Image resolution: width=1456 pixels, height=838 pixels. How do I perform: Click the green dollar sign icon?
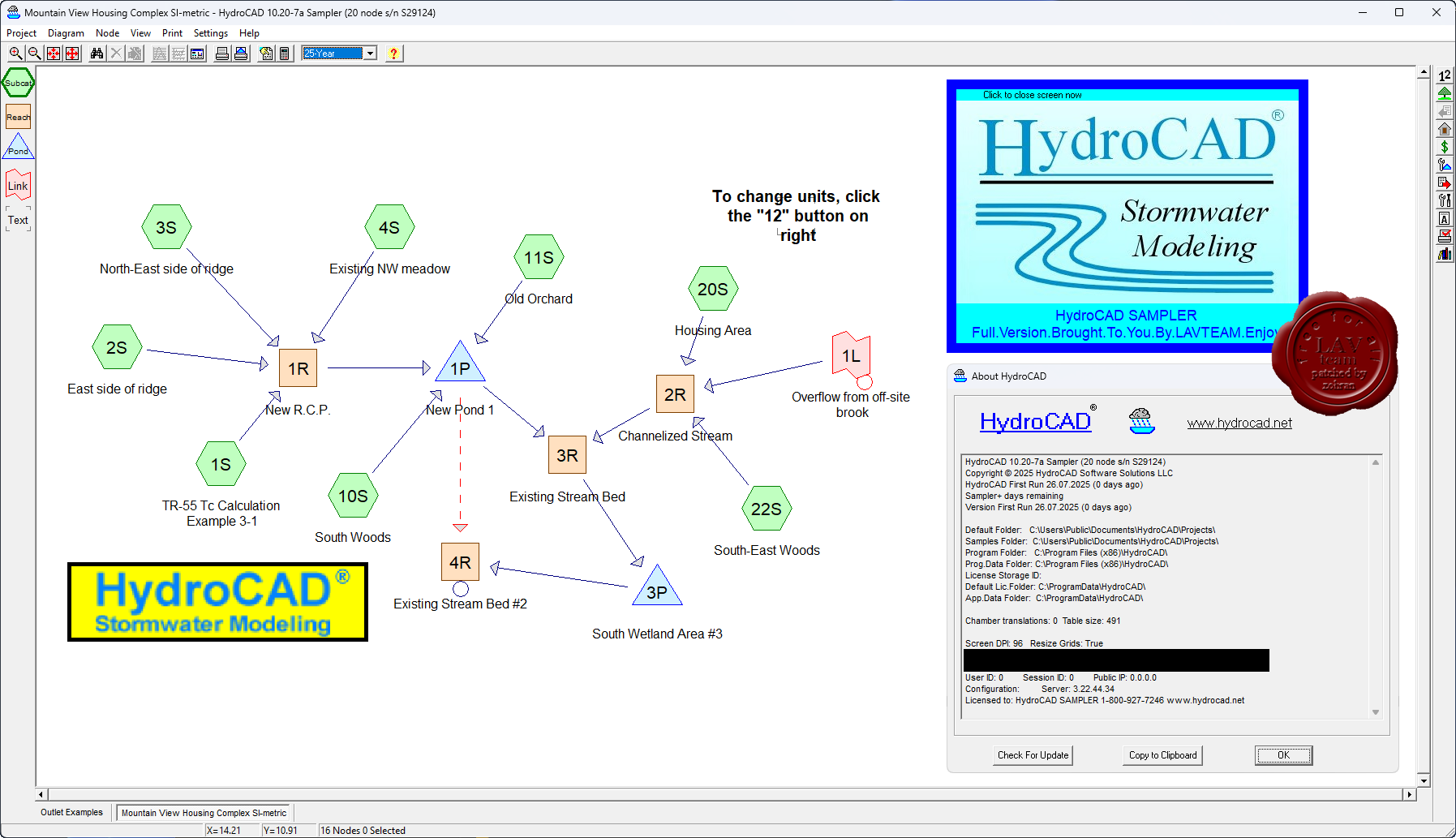click(x=1445, y=147)
